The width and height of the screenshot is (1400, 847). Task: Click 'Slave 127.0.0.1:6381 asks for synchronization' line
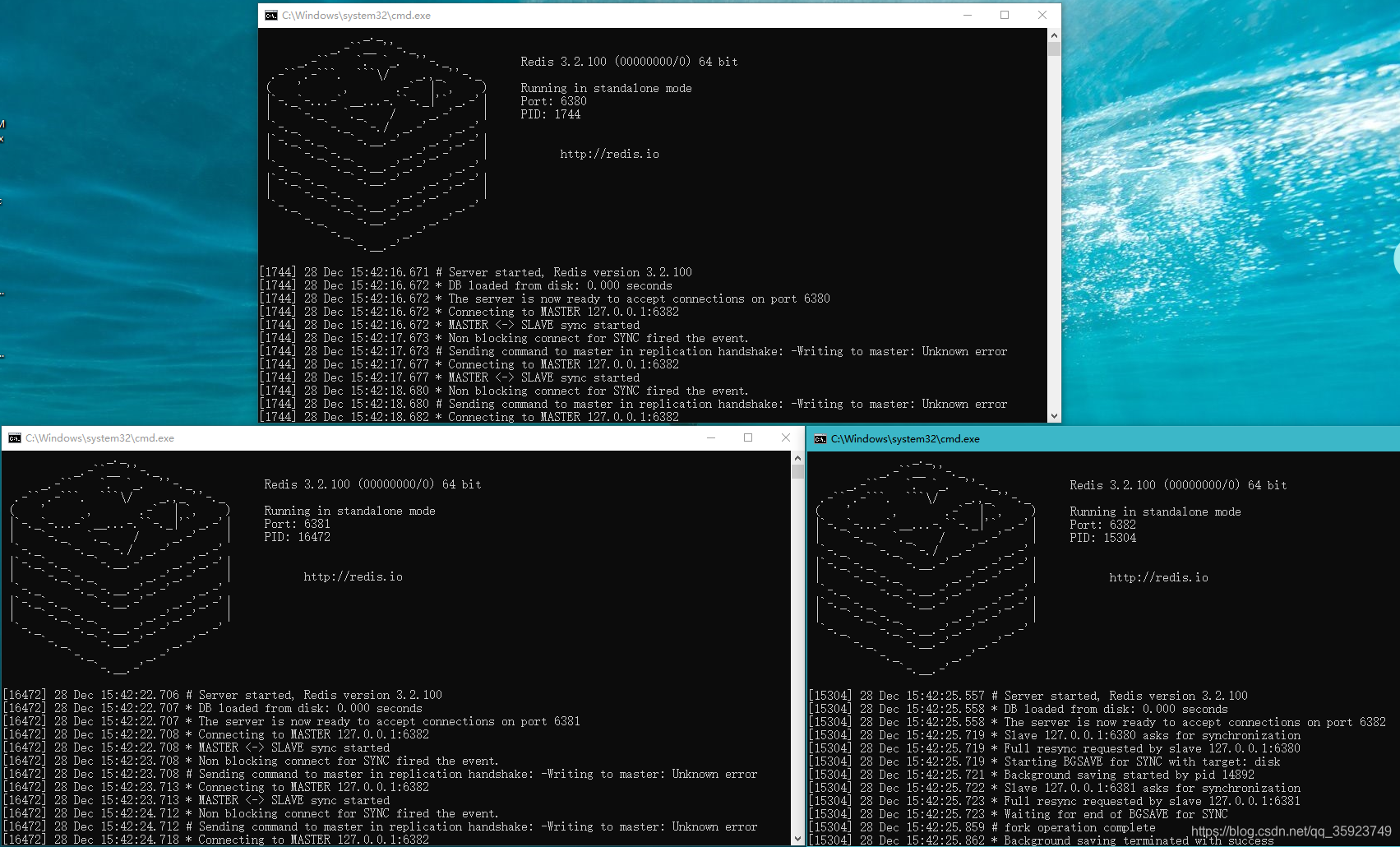tap(1055, 788)
